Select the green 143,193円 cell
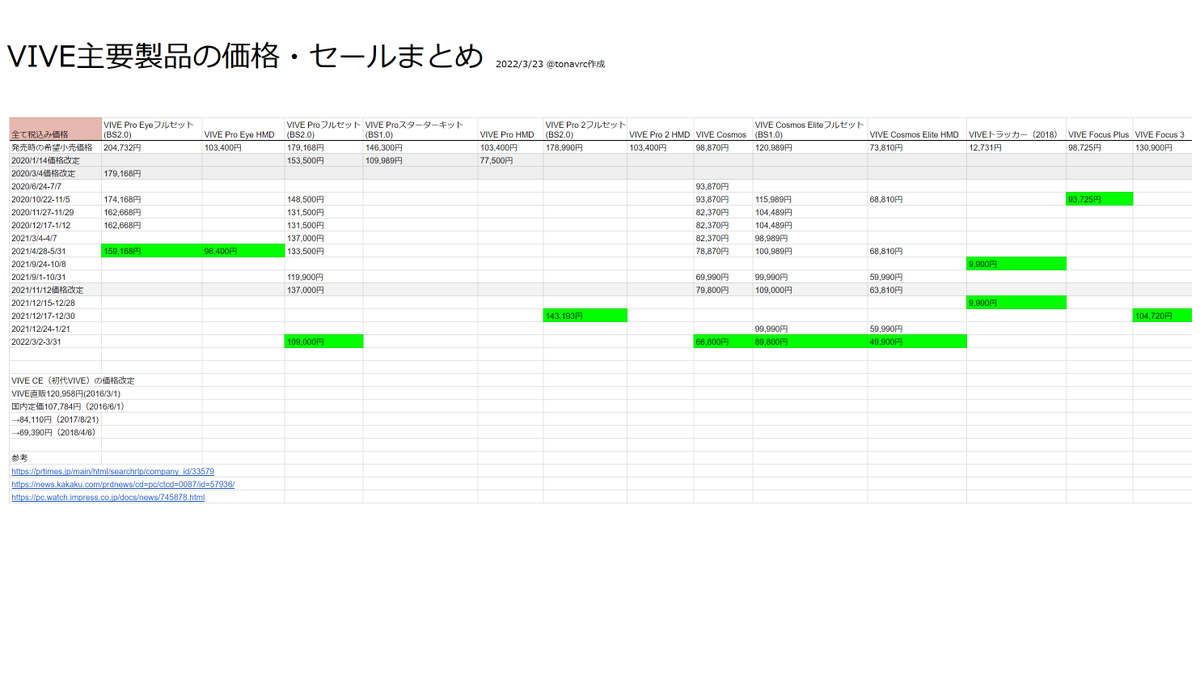Screen dimensions: 1200x675 585,316
